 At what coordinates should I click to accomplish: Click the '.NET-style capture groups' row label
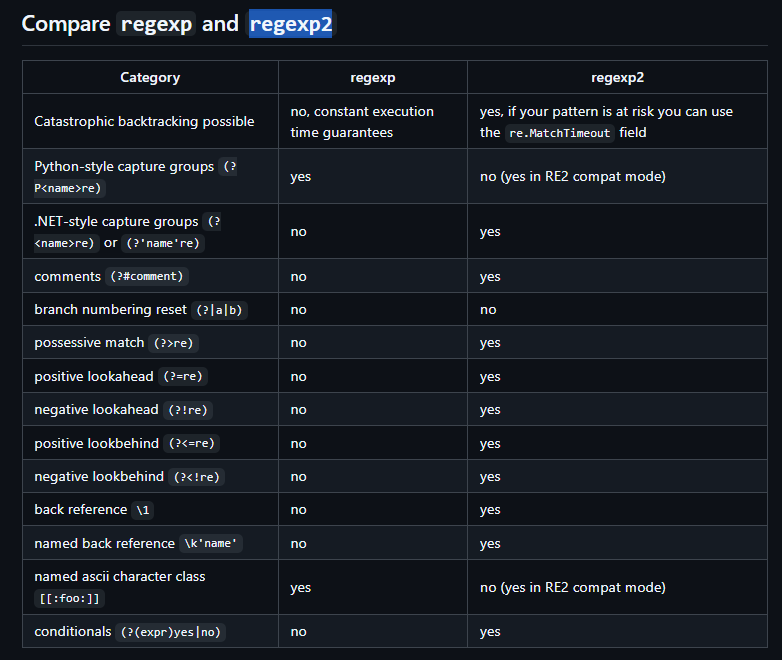point(116,221)
